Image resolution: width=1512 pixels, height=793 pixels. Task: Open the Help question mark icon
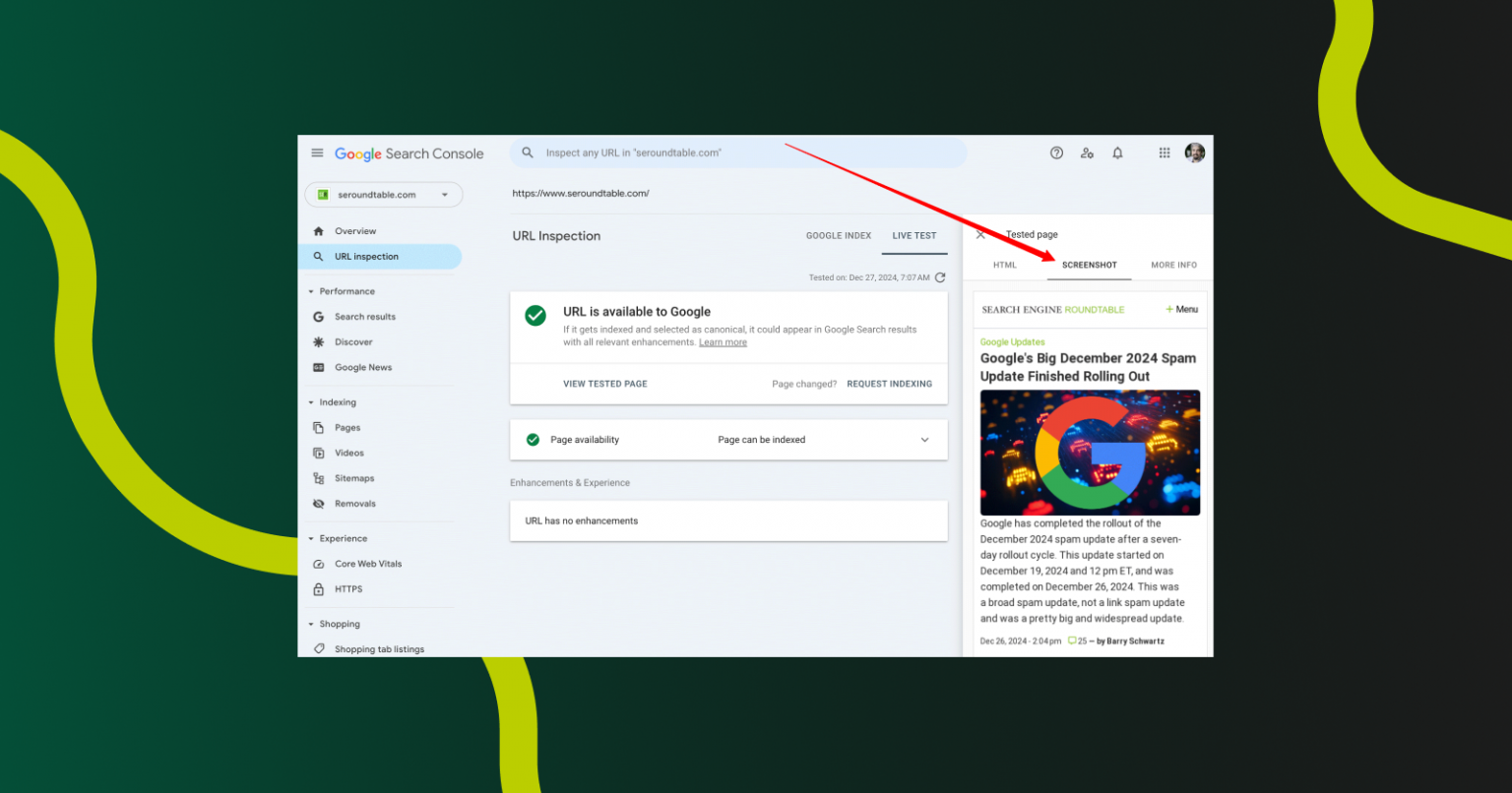click(x=1056, y=152)
